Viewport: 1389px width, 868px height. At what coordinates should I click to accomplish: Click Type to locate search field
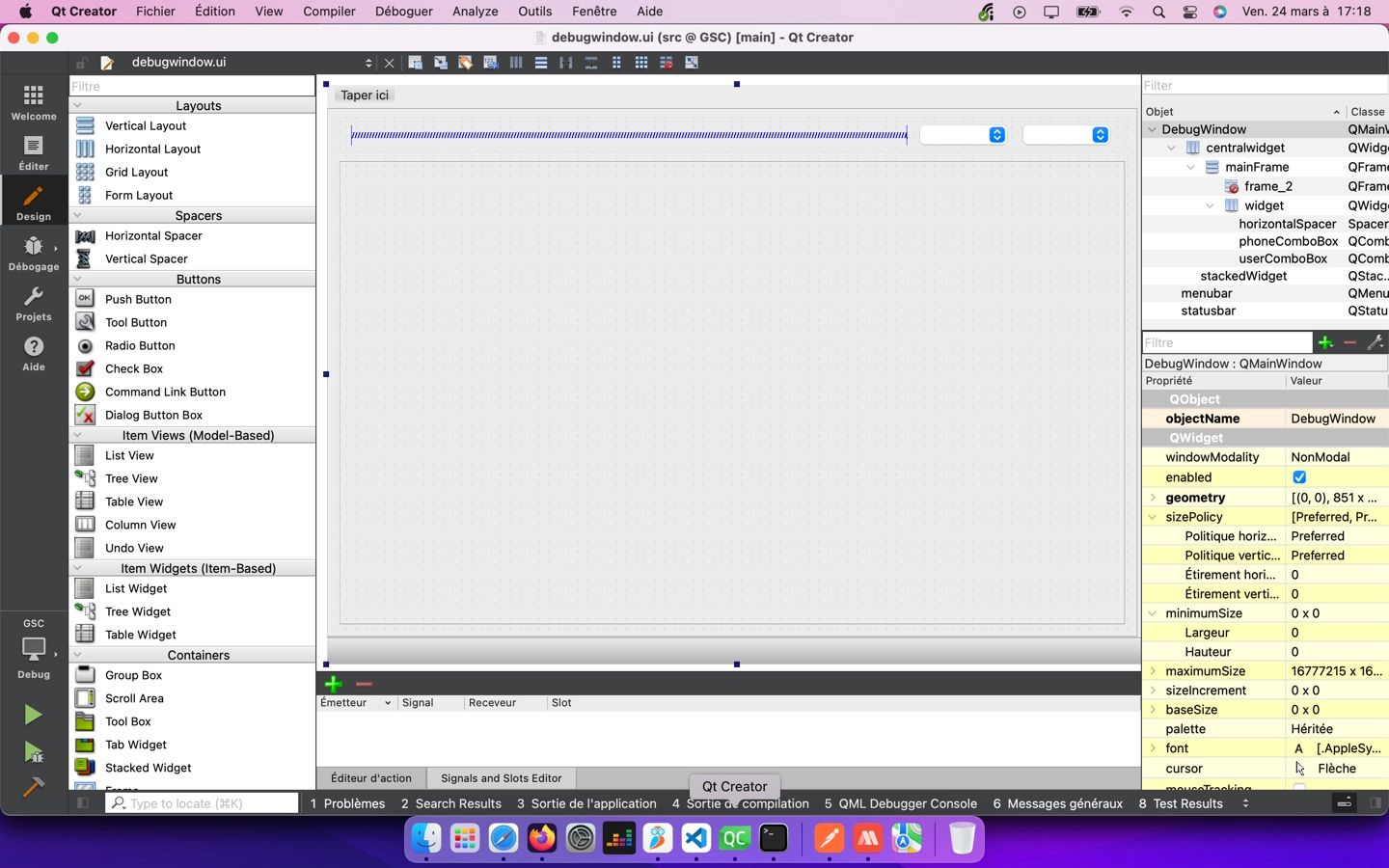coord(202,802)
